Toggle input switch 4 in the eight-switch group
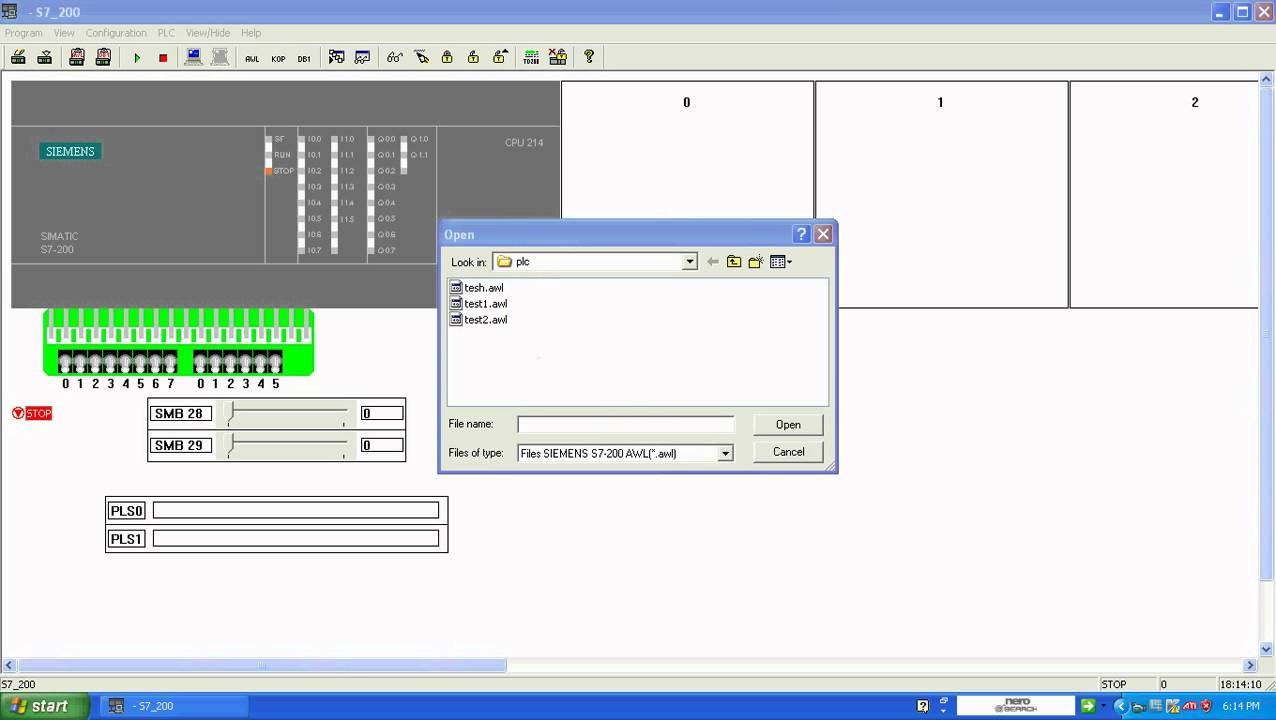The image size is (1276, 720). 125,361
